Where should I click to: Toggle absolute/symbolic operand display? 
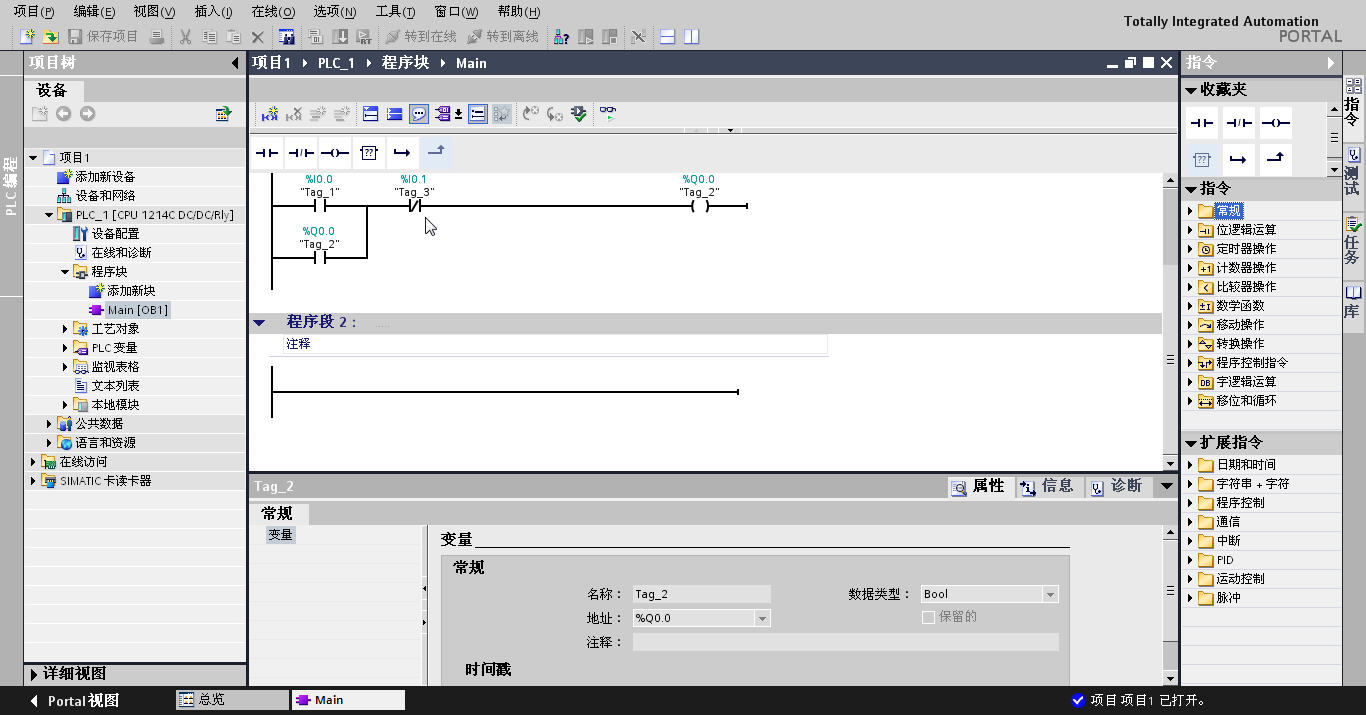444,113
